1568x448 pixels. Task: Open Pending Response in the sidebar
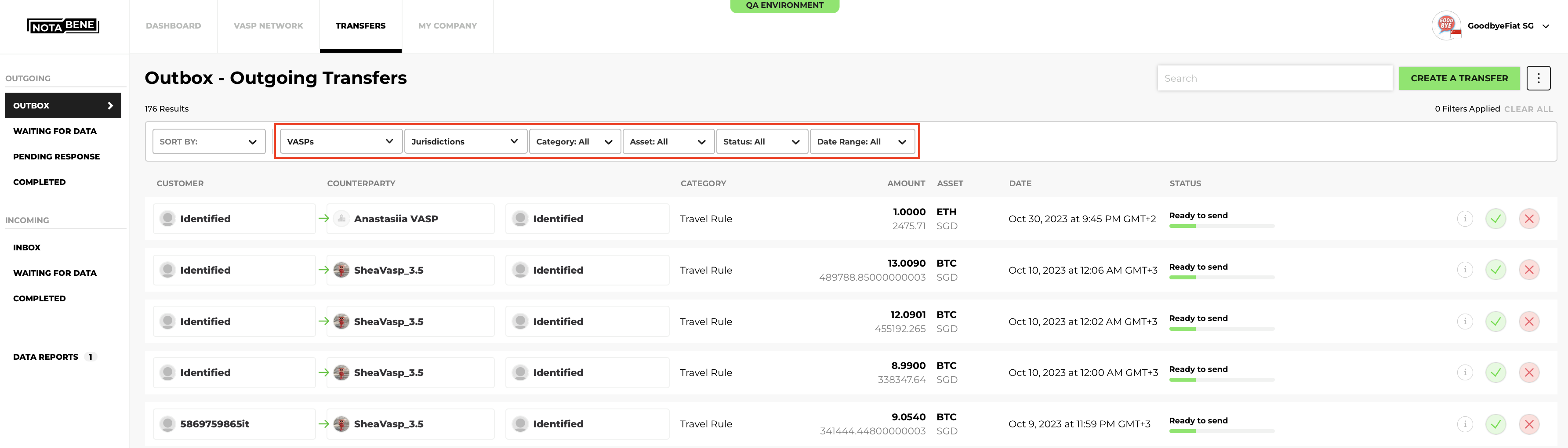click(57, 156)
